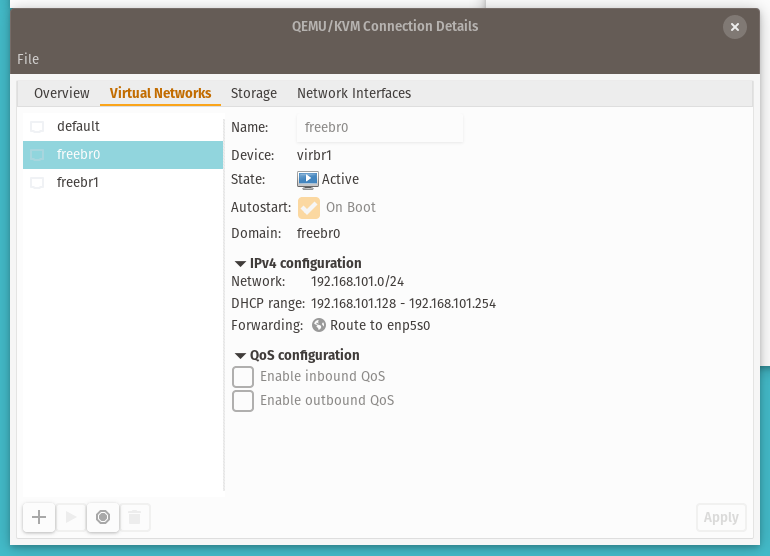Click the start network play icon
The width and height of the screenshot is (770, 556).
(x=71, y=517)
